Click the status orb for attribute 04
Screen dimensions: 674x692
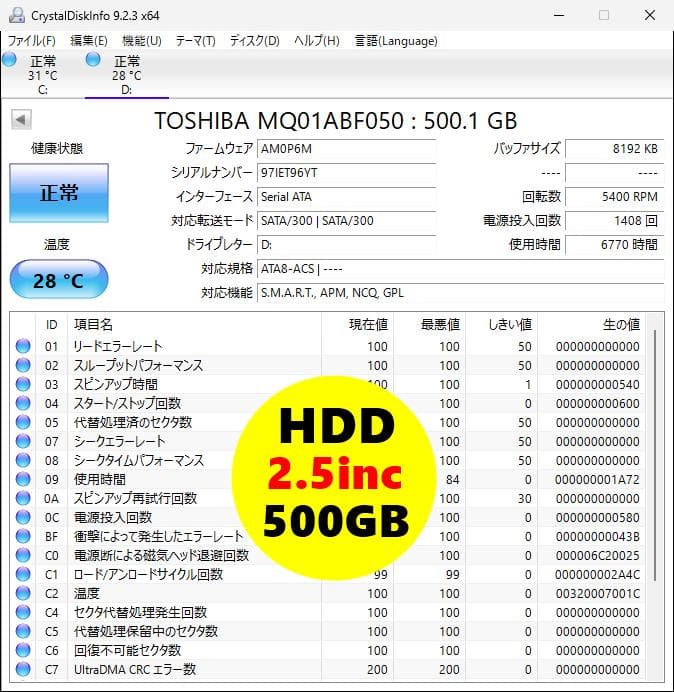(23, 403)
